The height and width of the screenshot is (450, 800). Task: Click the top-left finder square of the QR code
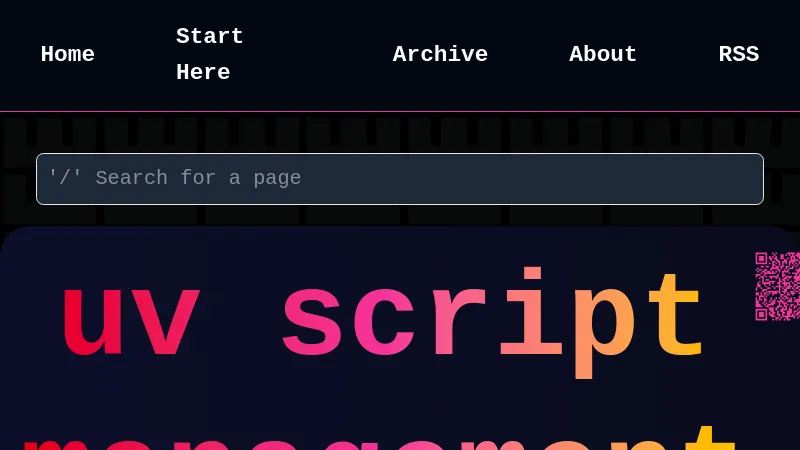761,258
